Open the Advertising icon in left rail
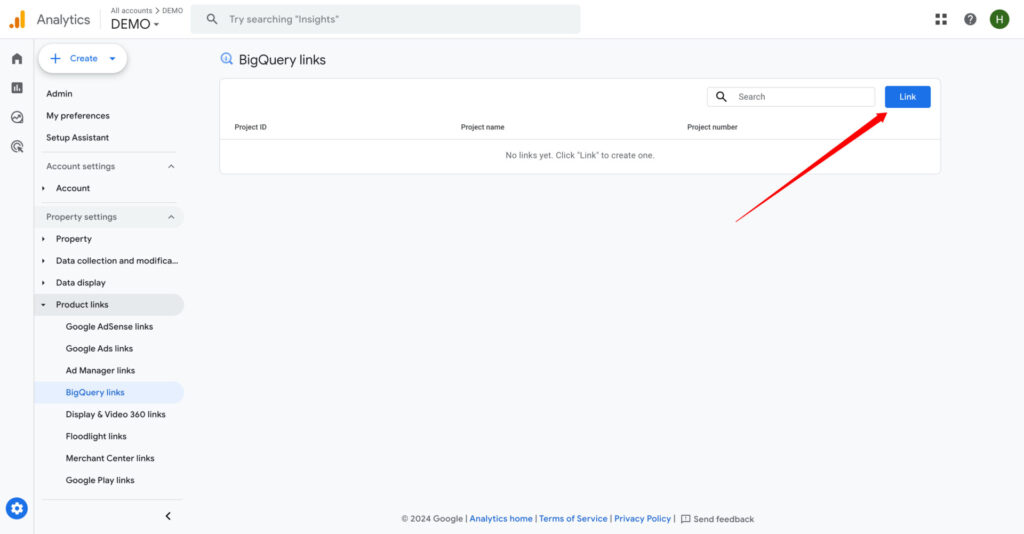Screen dimensions: 1024x534 pyautogui.click(x=17, y=146)
